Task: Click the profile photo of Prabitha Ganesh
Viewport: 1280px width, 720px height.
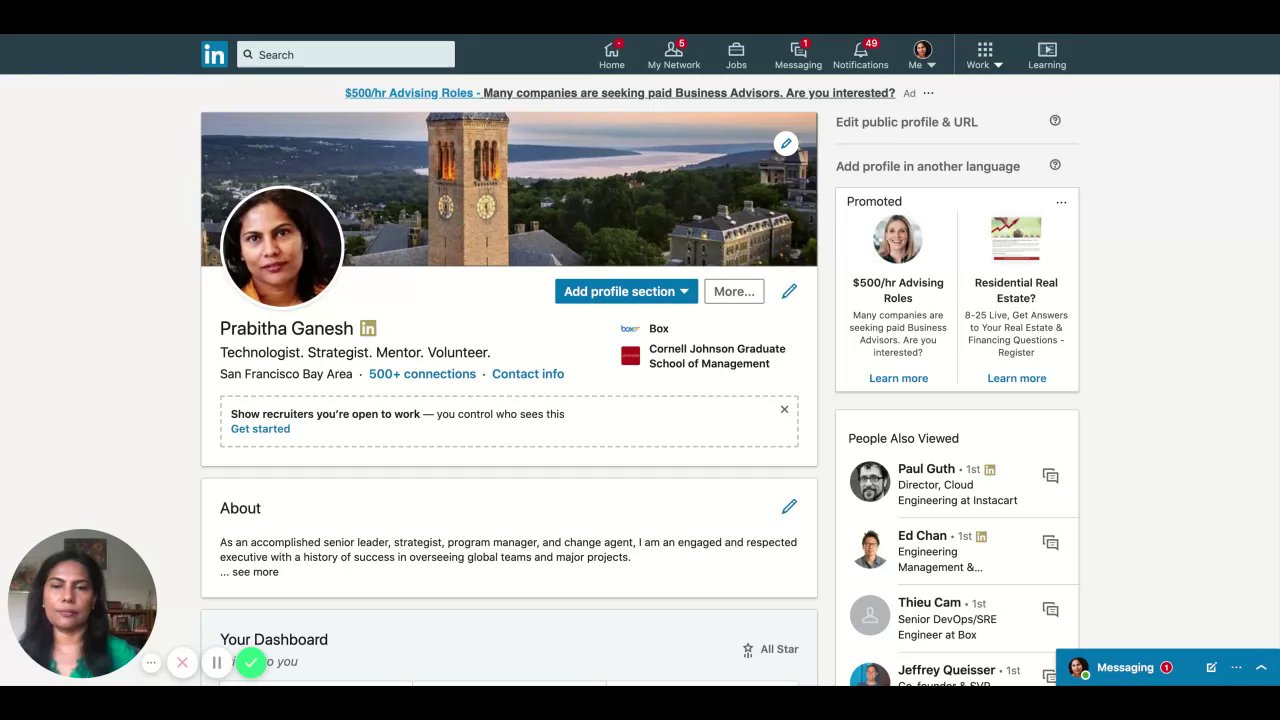Action: [282, 247]
